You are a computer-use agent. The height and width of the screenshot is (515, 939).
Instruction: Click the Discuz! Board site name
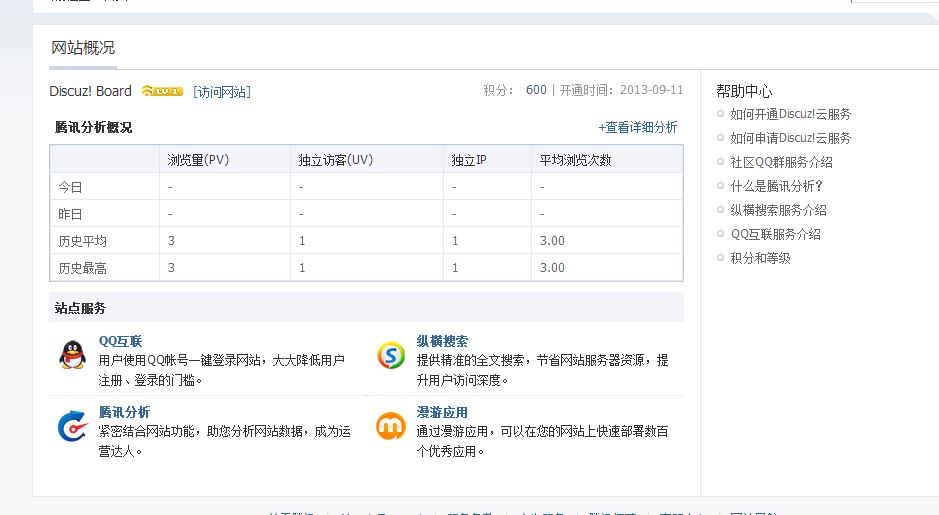point(90,91)
